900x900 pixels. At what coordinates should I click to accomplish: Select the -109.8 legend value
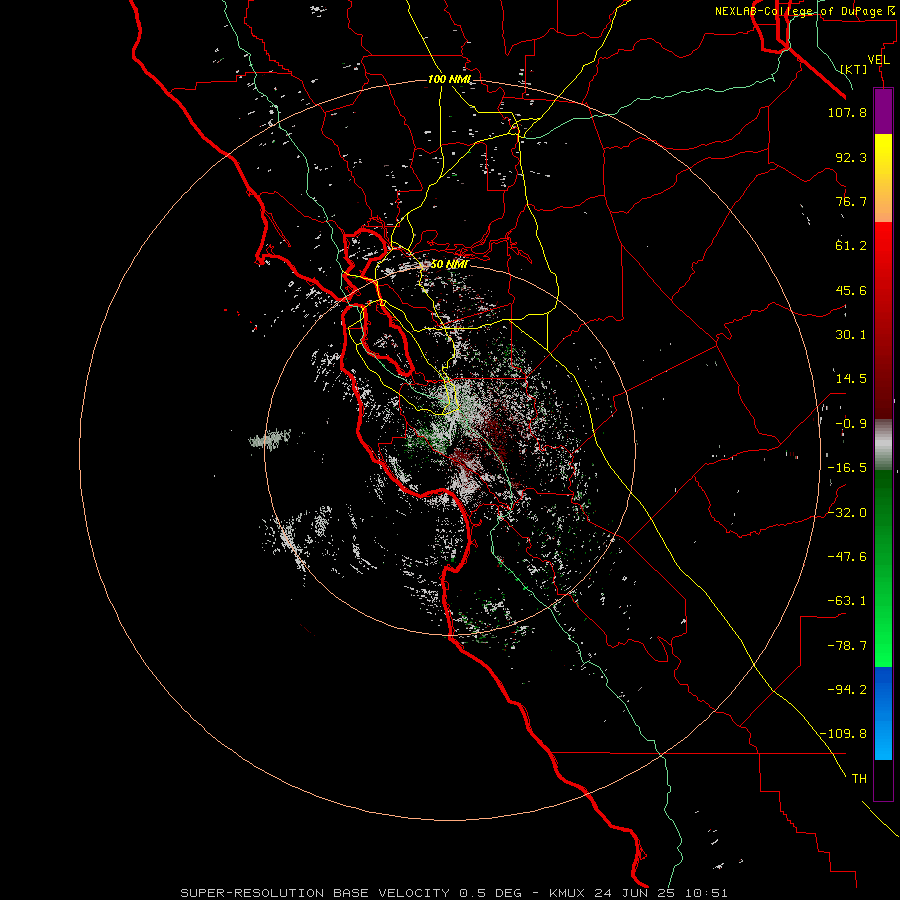[843, 734]
